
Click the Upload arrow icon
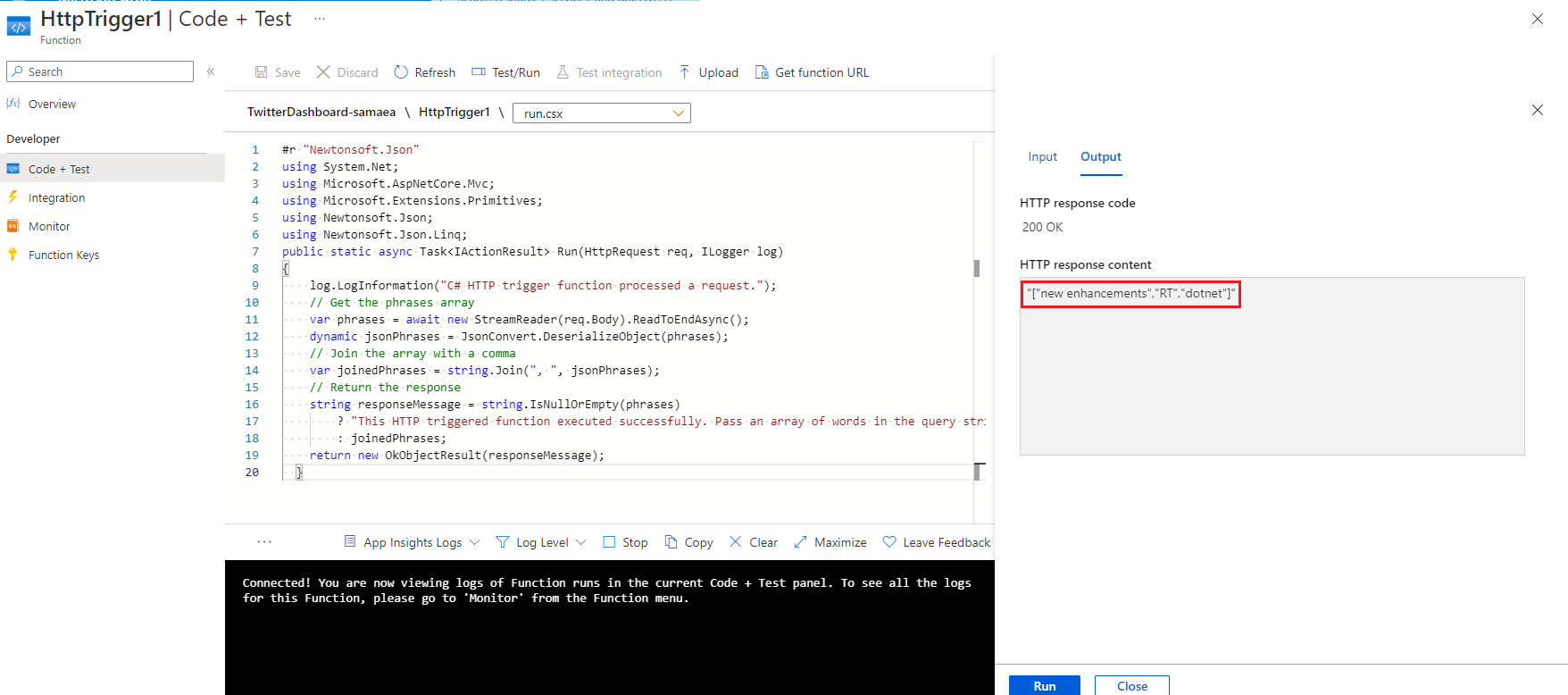(684, 71)
